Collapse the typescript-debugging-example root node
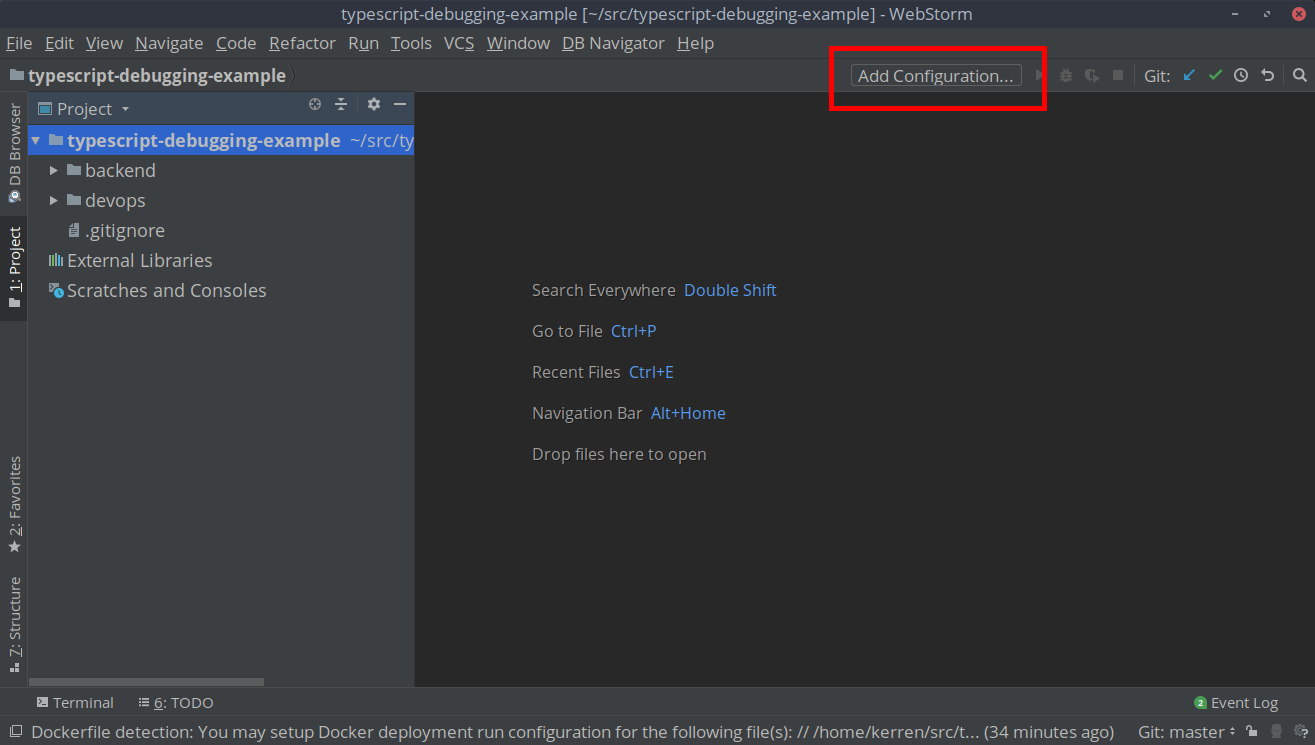The width and height of the screenshot is (1315, 745). tap(36, 141)
